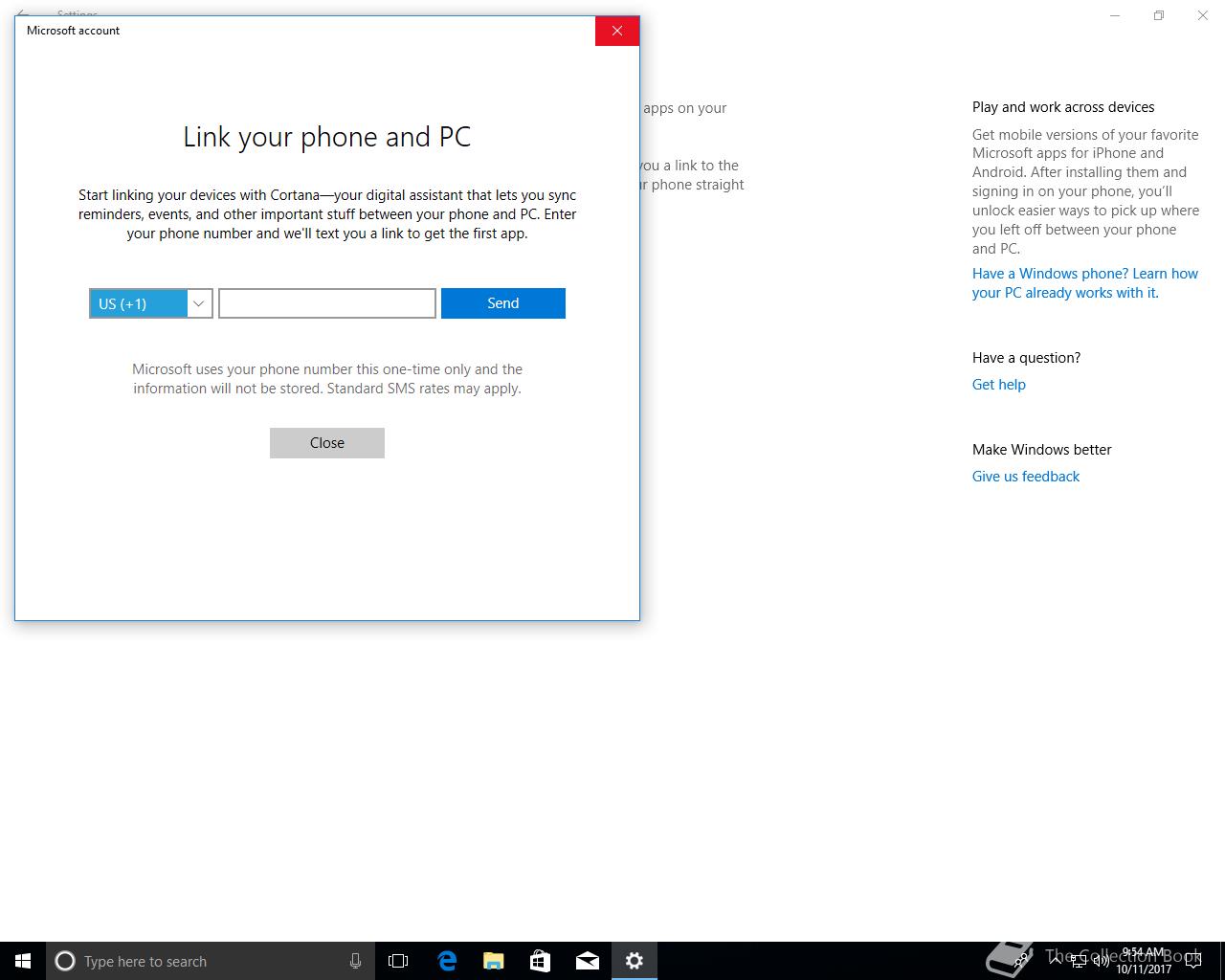Image resolution: width=1225 pixels, height=980 pixels.
Task: Open the Action Center notification icon
Action: (1193, 961)
